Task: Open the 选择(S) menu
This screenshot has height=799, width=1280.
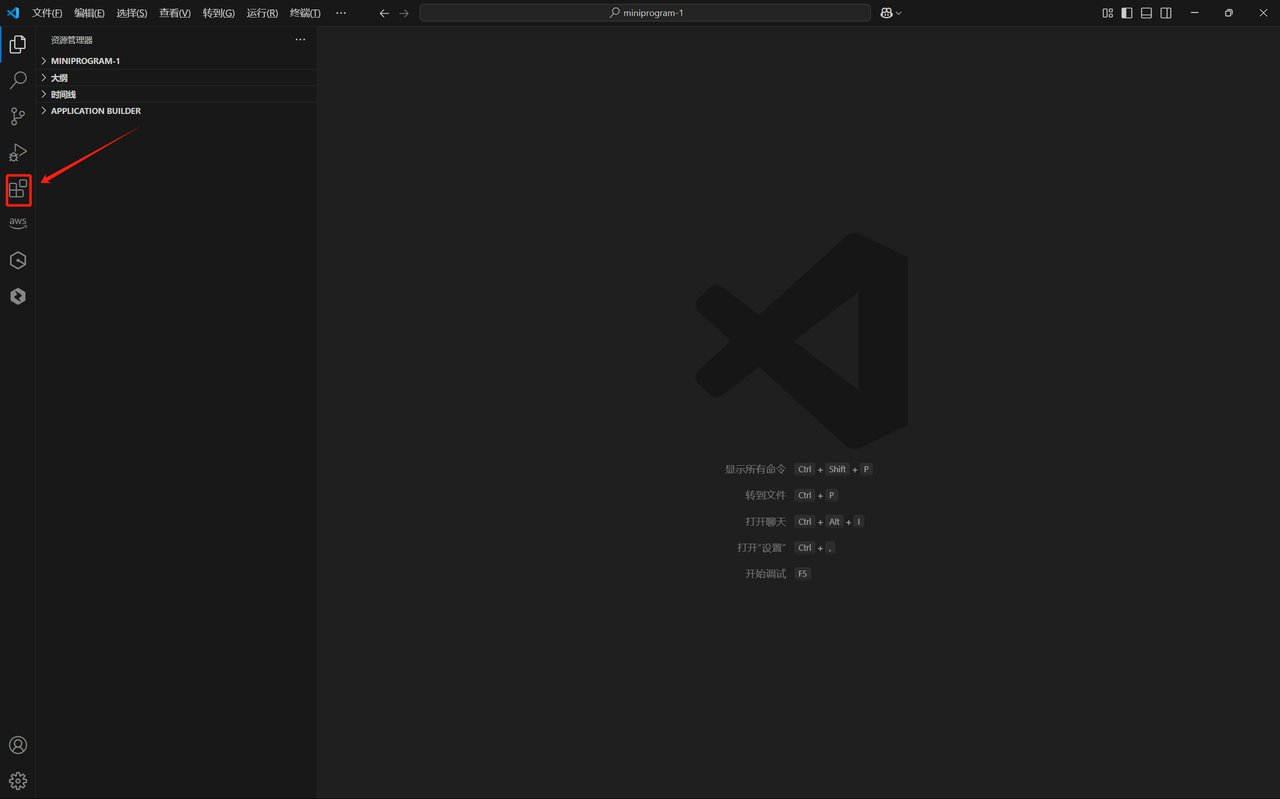Action: 131,13
